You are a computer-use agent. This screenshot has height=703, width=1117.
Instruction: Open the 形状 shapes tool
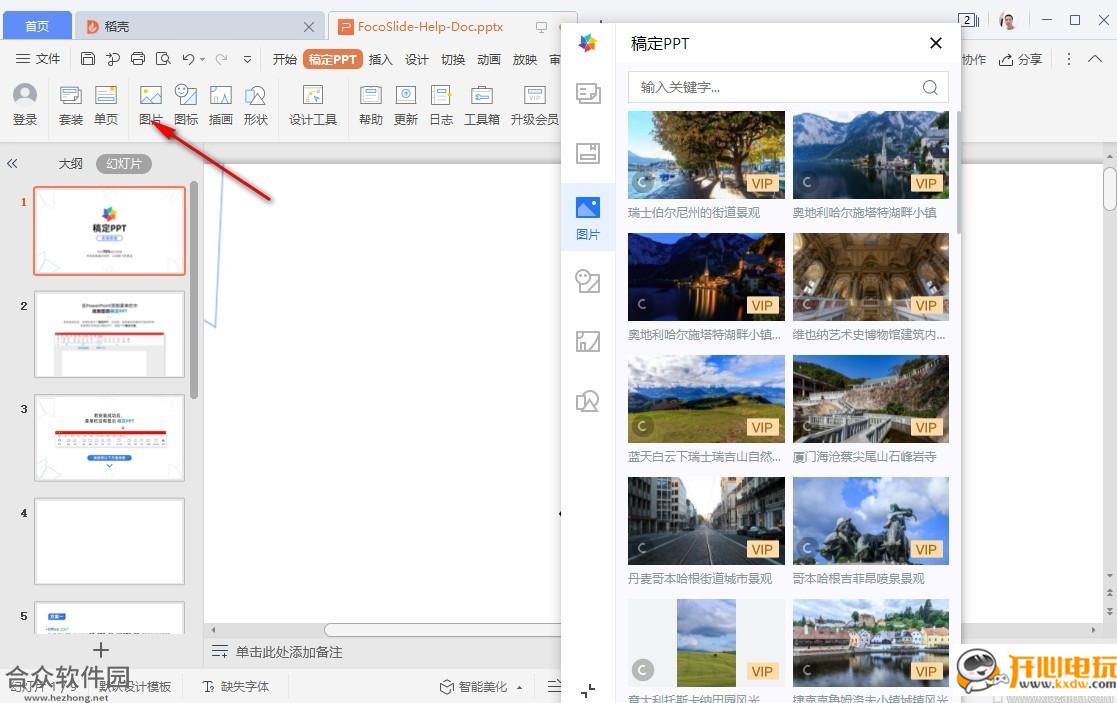coord(256,105)
